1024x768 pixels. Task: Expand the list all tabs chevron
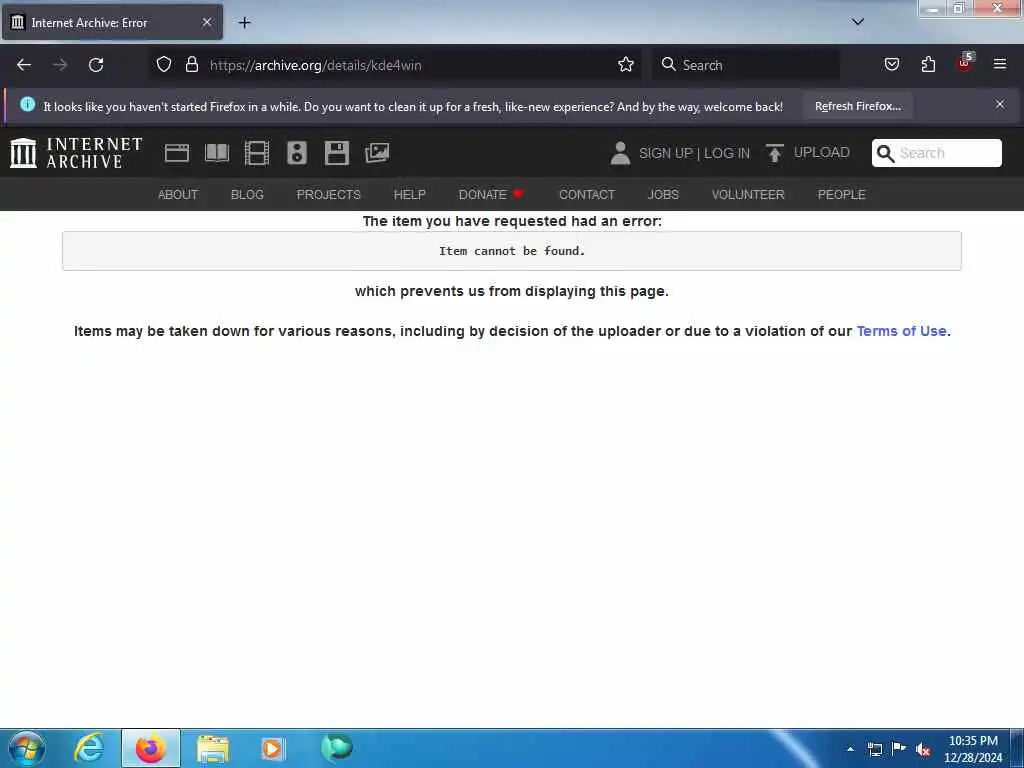pos(858,22)
